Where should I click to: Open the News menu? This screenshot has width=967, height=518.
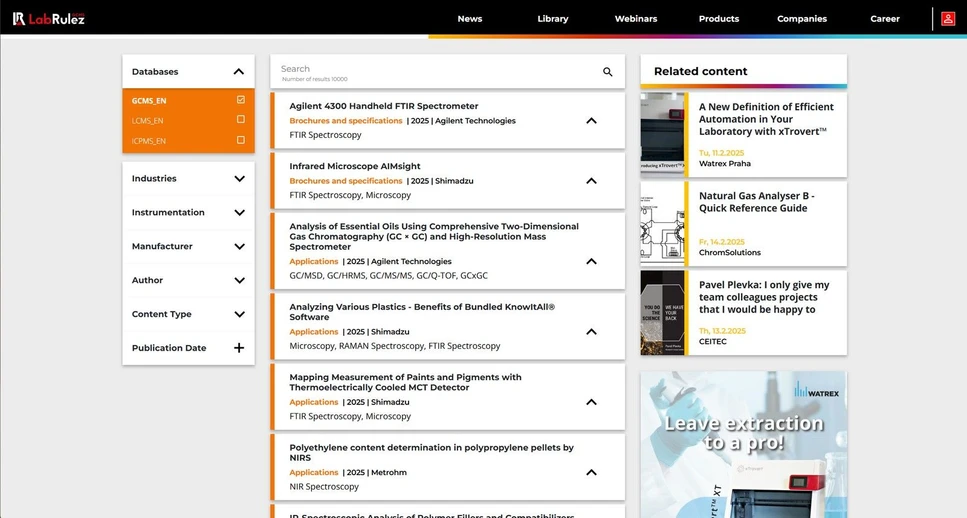click(470, 18)
